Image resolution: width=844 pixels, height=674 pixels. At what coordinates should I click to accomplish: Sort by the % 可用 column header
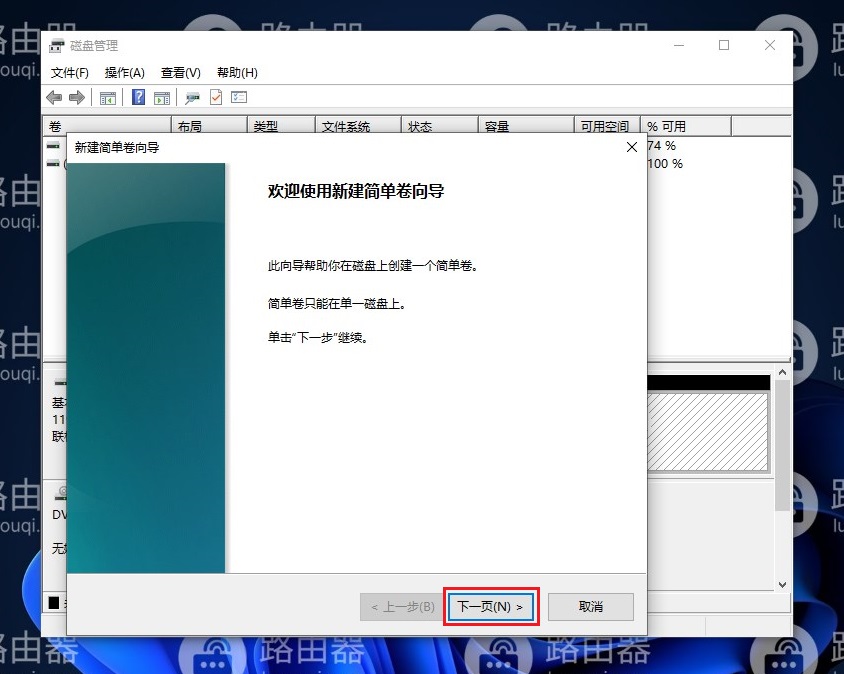coord(686,127)
